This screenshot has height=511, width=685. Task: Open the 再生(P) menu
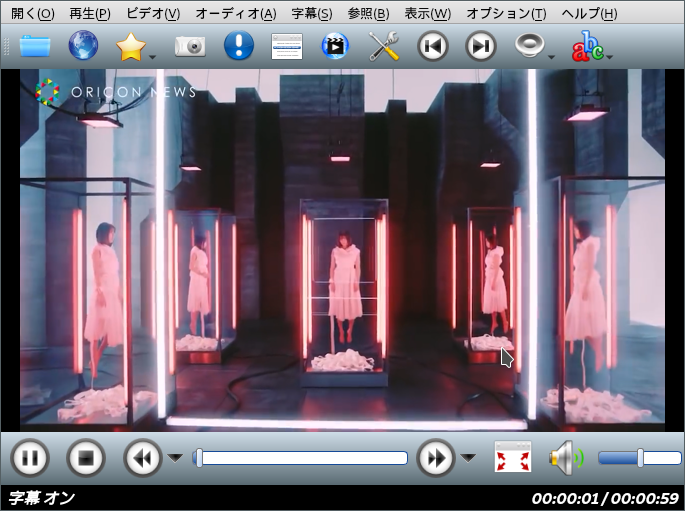click(90, 14)
